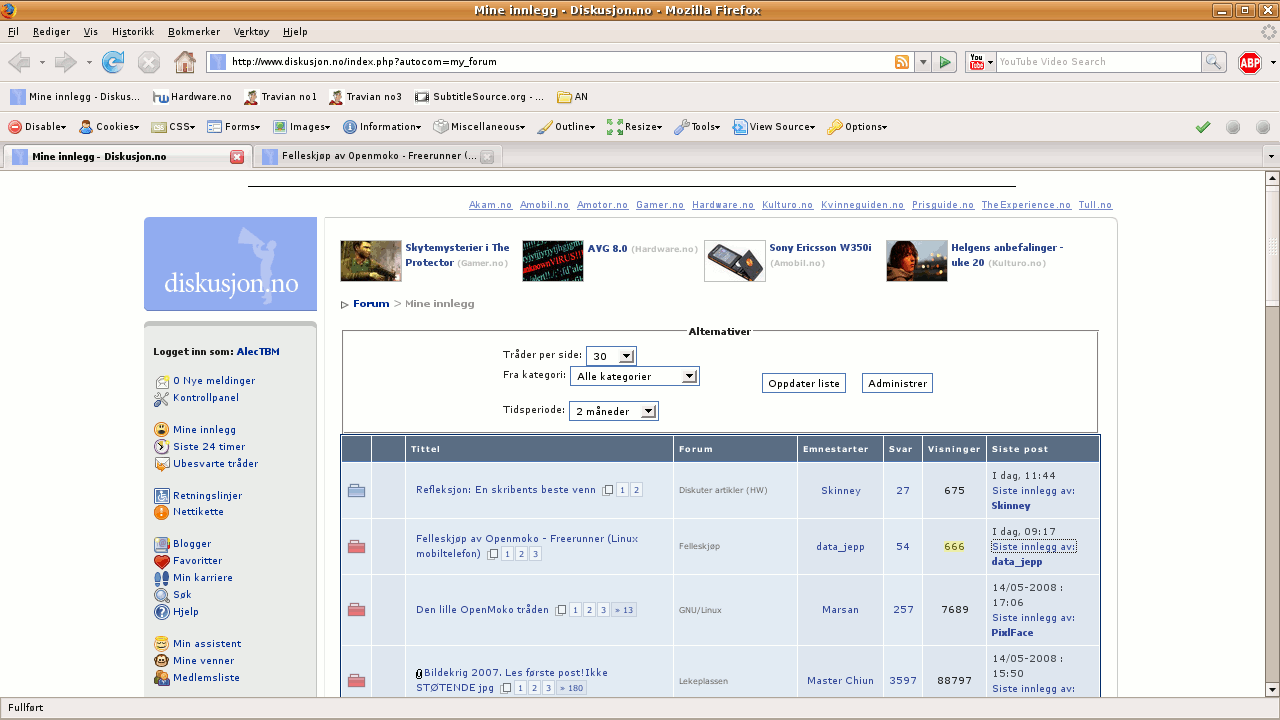Viewport: 1280px width, 720px height.
Task: Open the thread Den lille OpenMoko tråden
Action: coord(482,610)
